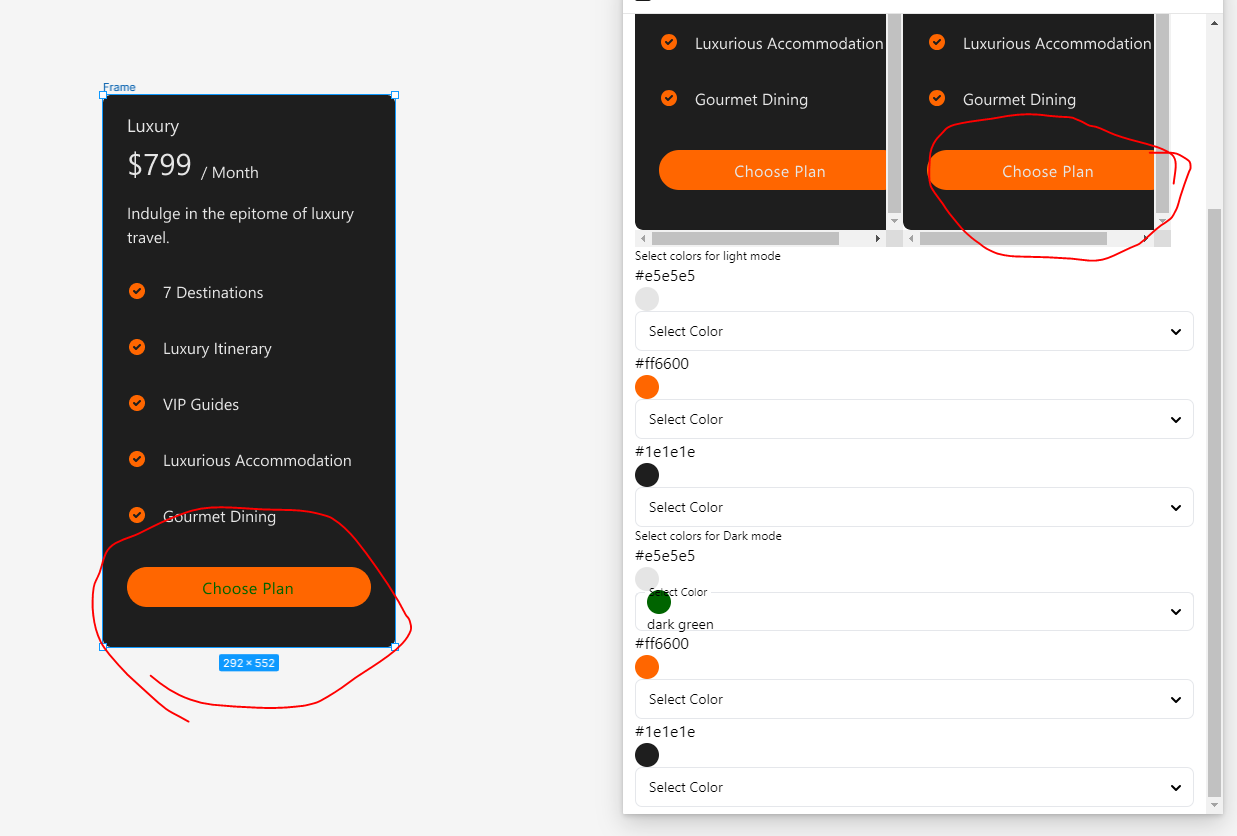Click the checkmark icon next to Luxurious Accommodation in Frame
1237x836 pixels.
coord(137,459)
